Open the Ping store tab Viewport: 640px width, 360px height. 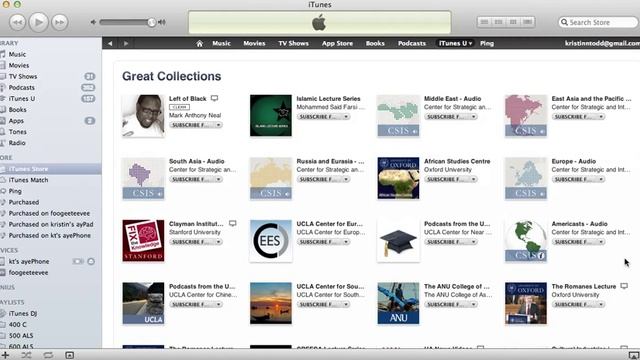[x=487, y=43]
